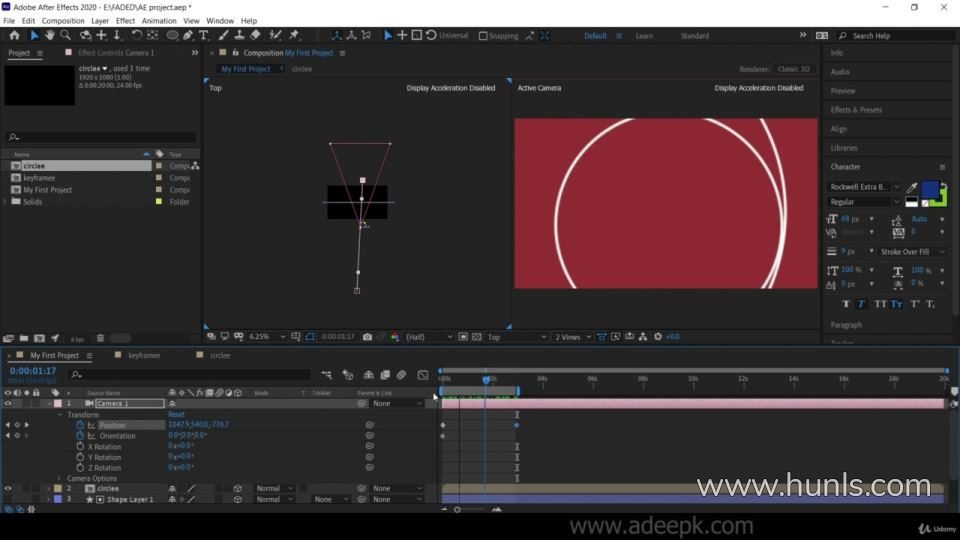The image size is (960, 540).
Task: Select the Pen tool
Action: point(188,35)
